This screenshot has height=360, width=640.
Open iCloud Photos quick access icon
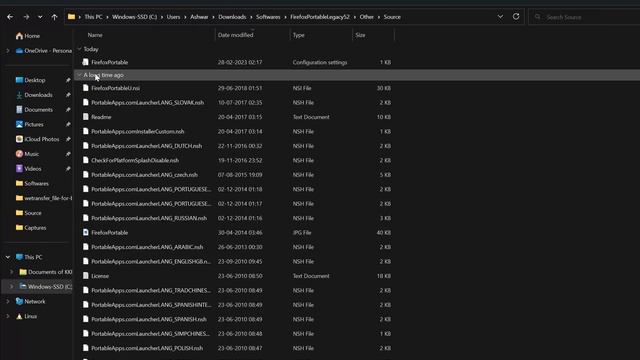click(19, 139)
